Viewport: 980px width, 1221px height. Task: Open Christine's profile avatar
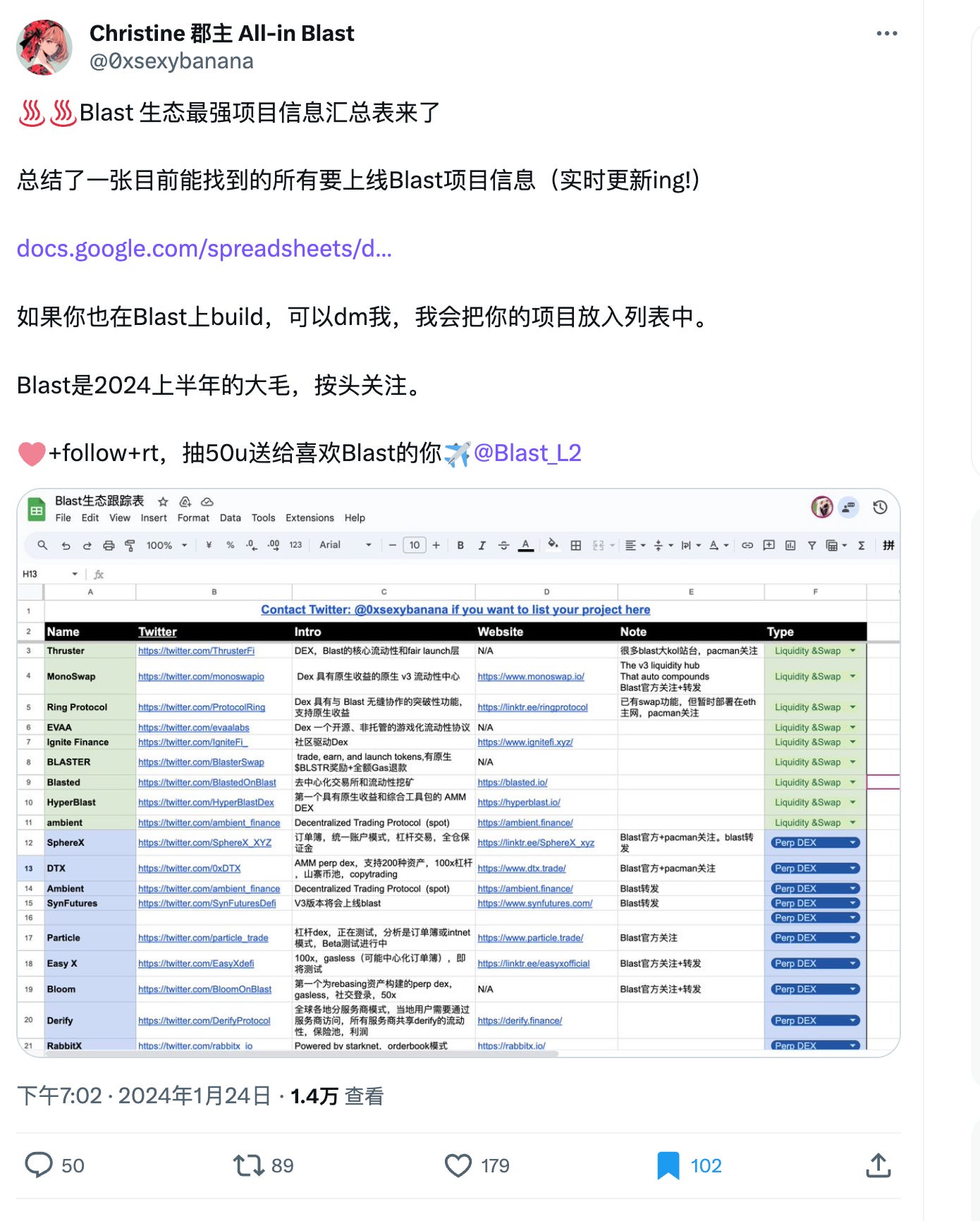coord(44,47)
